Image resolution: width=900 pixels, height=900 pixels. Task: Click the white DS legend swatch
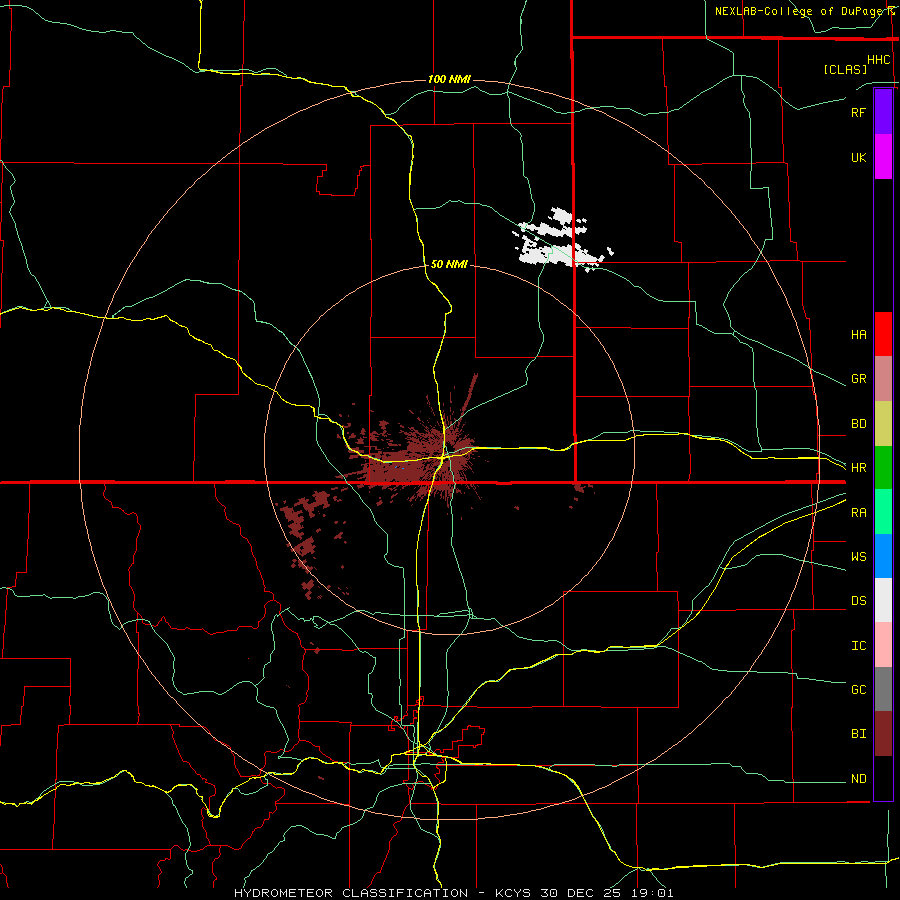[883, 600]
